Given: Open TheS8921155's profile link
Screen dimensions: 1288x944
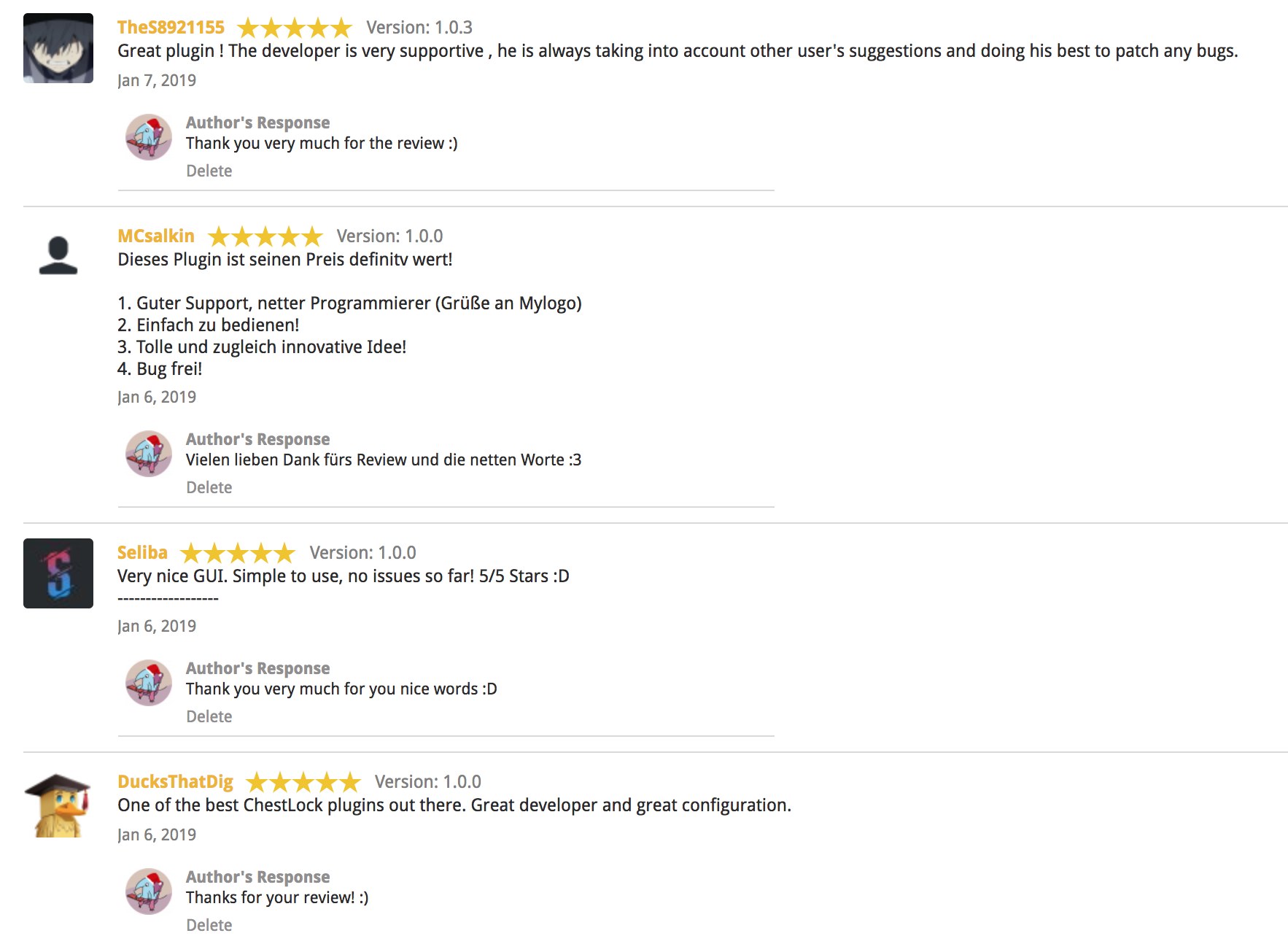Looking at the screenshot, I should tap(171, 28).
